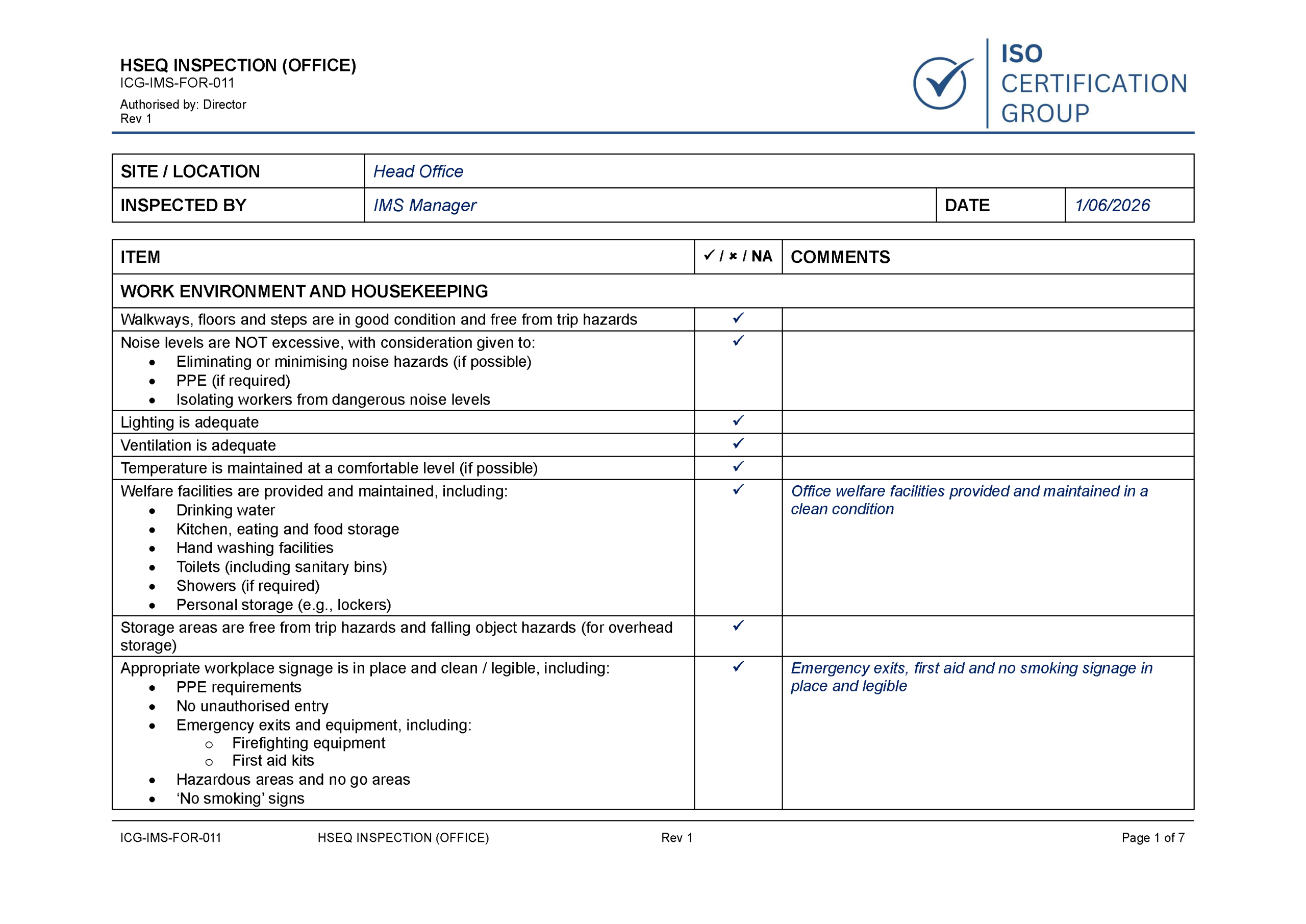Click the tick / cross / NA column header
Viewport: 1306px width, 924px height.
(738, 256)
